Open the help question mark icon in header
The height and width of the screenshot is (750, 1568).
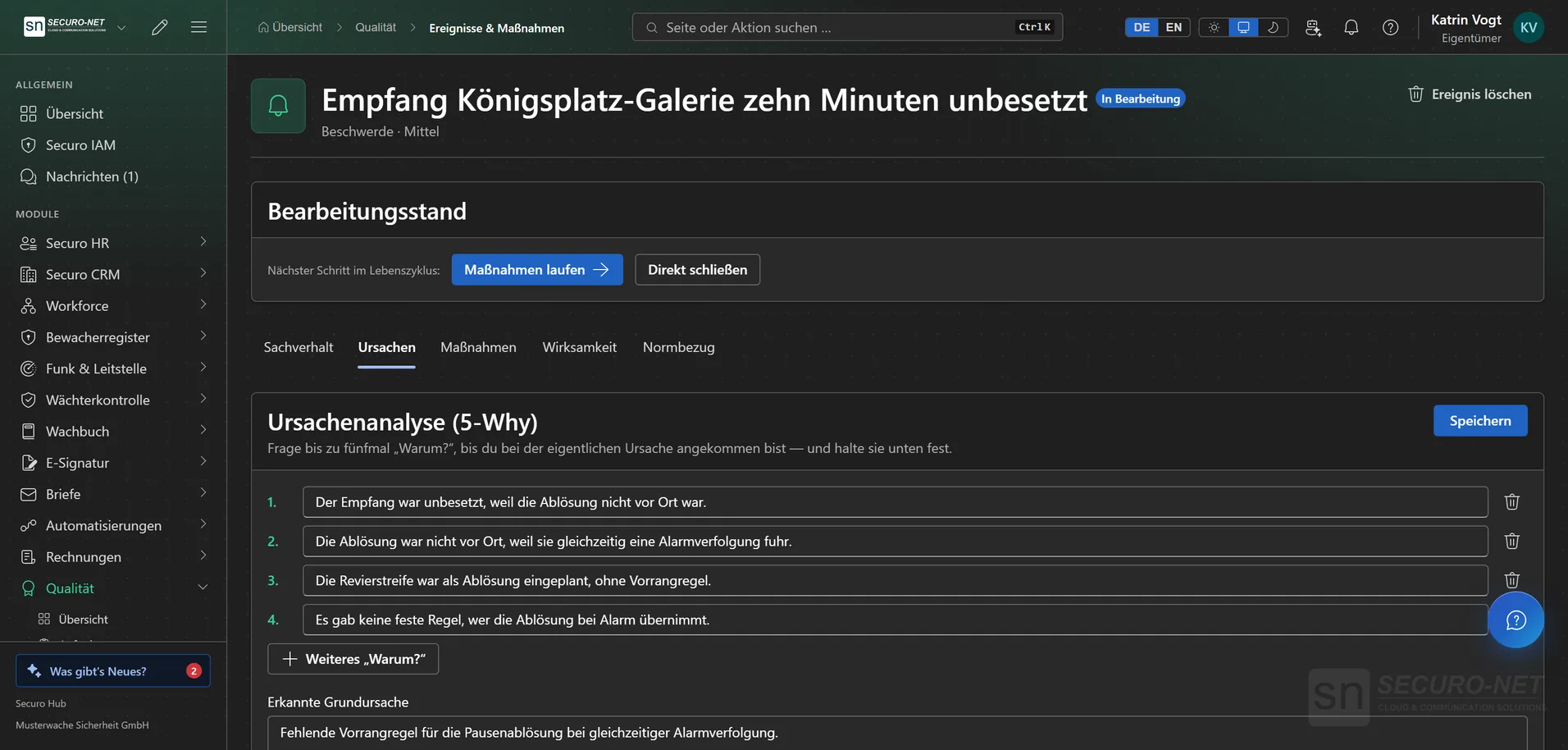(x=1391, y=27)
